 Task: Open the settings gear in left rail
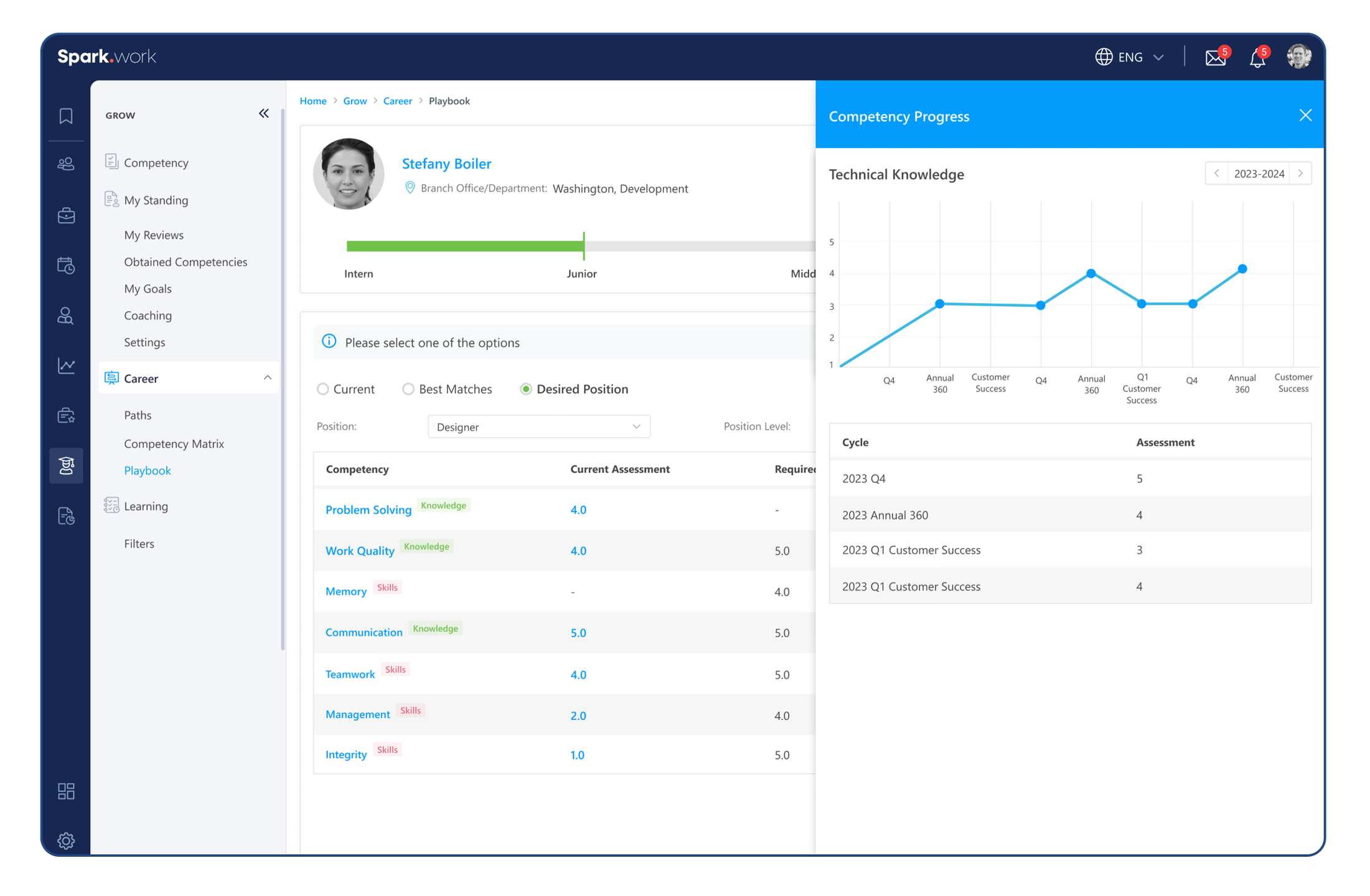click(66, 841)
